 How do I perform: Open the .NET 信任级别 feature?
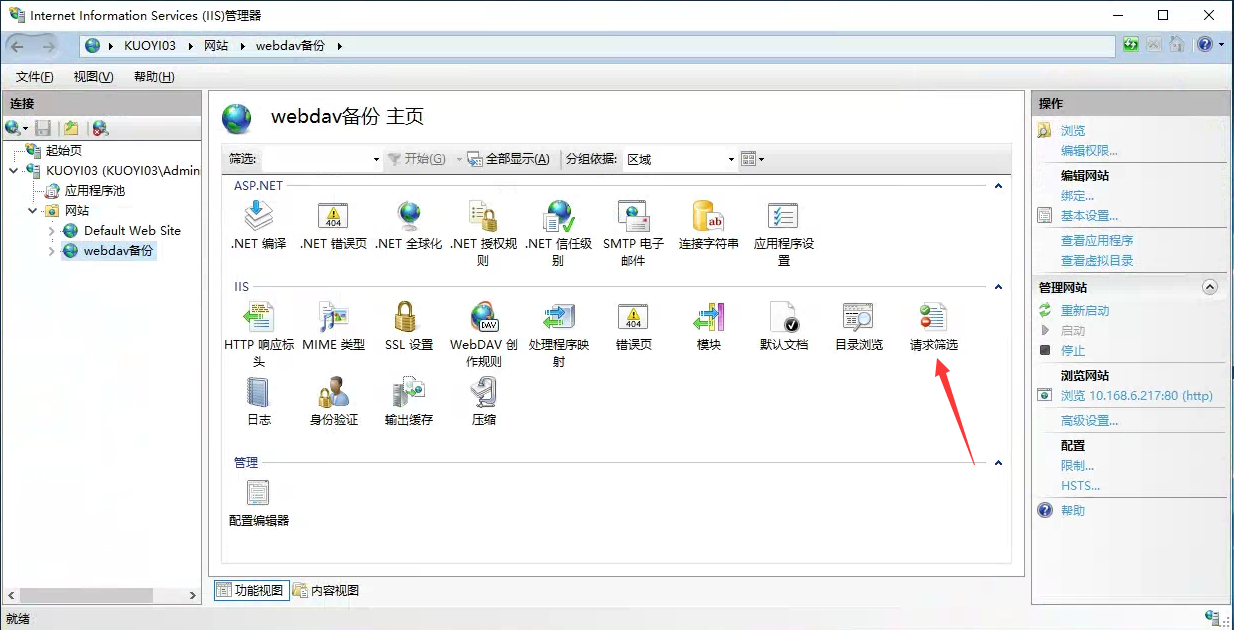coord(558,233)
